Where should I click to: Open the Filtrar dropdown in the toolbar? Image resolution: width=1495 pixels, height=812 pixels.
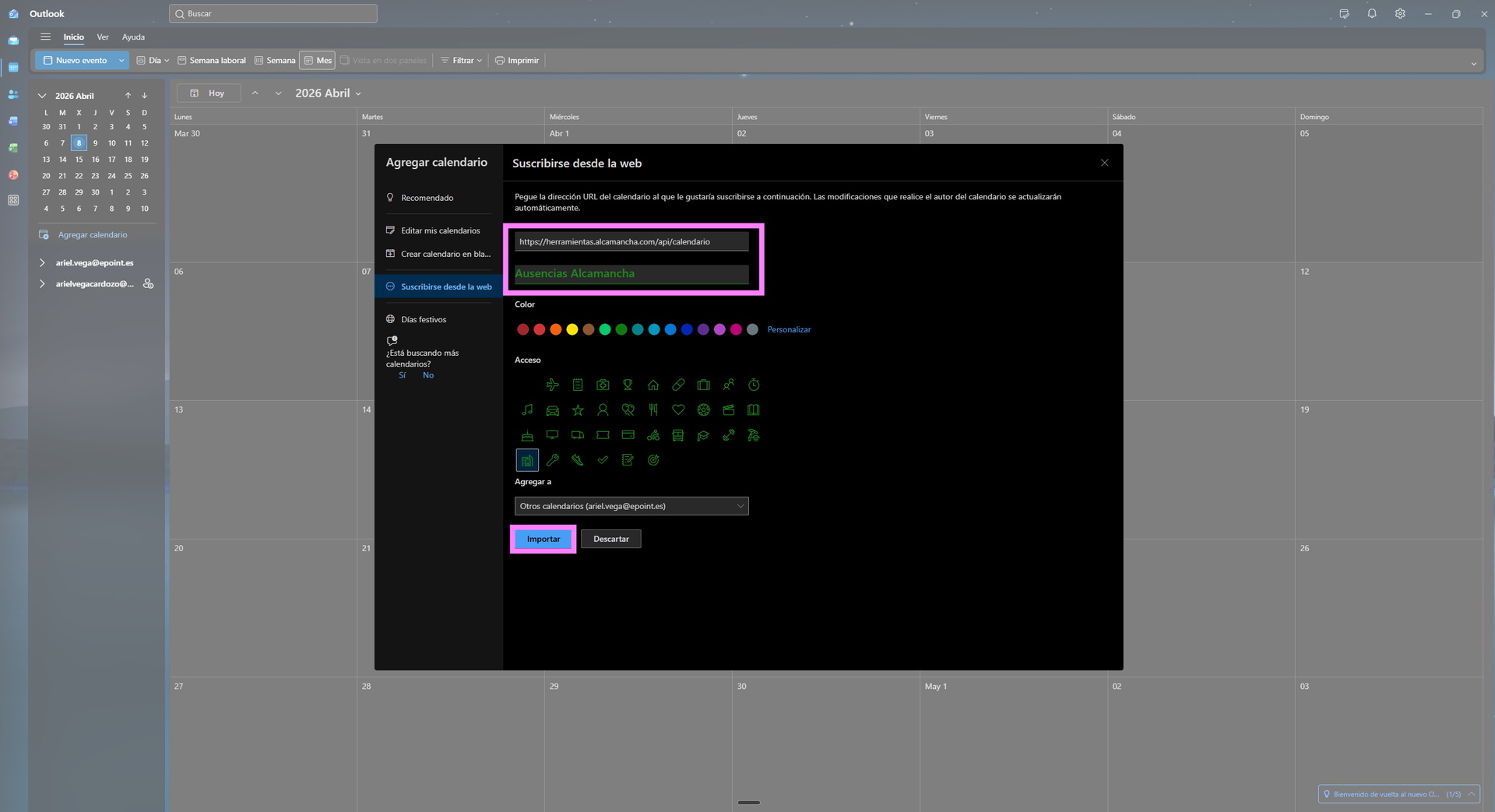[462, 61]
